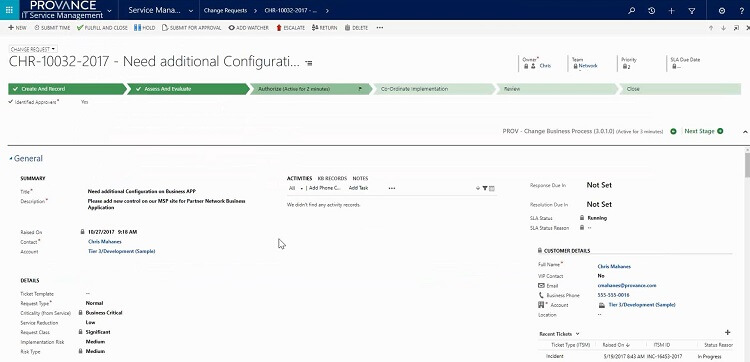Switch to Notes tab
The height and width of the screenshot is (362, 750).
pos(360,178)
